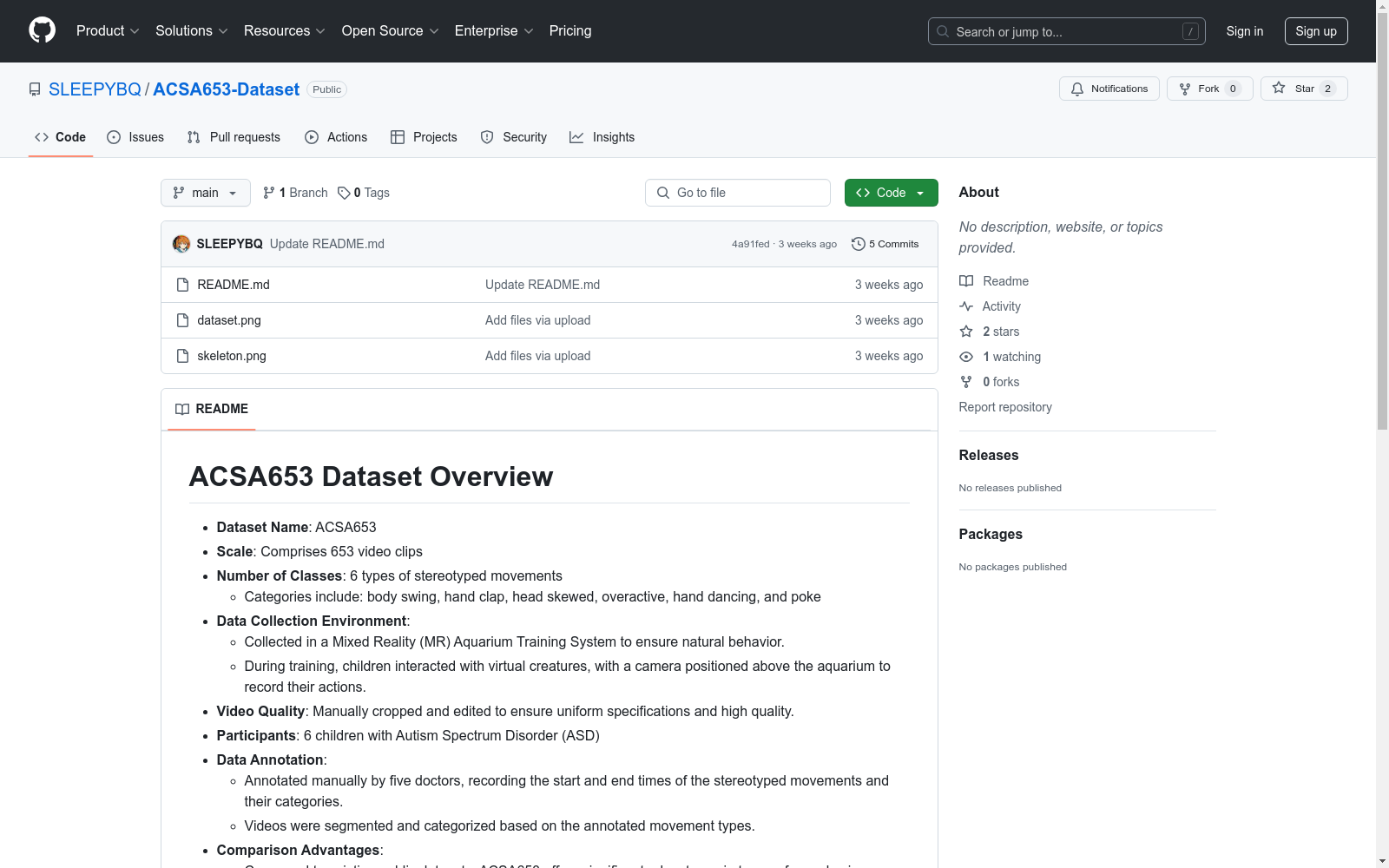Select the README tab heading

[212, 409]
